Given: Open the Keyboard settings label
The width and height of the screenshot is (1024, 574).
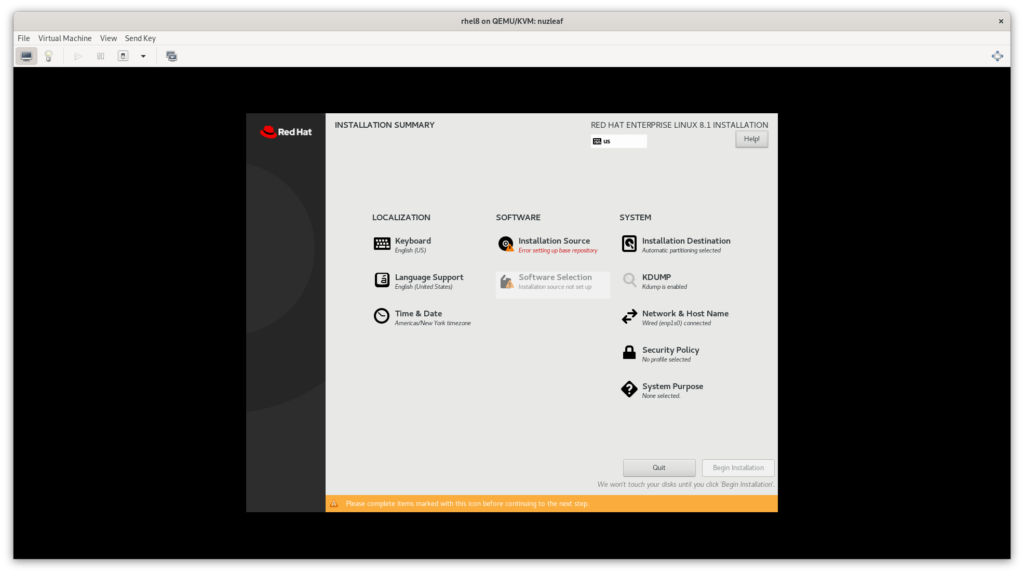Looking at the screenshot, I should (x=413, y=241).
